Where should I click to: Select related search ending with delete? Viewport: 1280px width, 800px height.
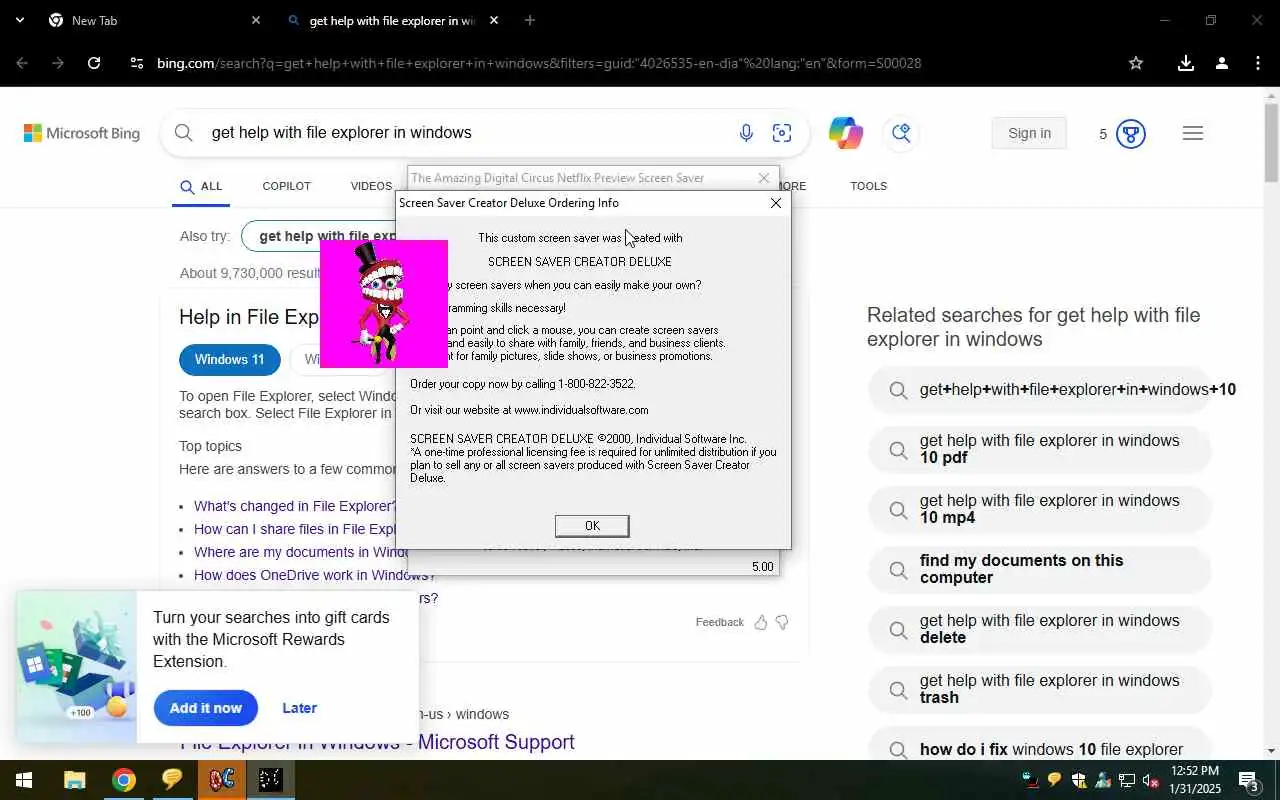click(1040, 629)
